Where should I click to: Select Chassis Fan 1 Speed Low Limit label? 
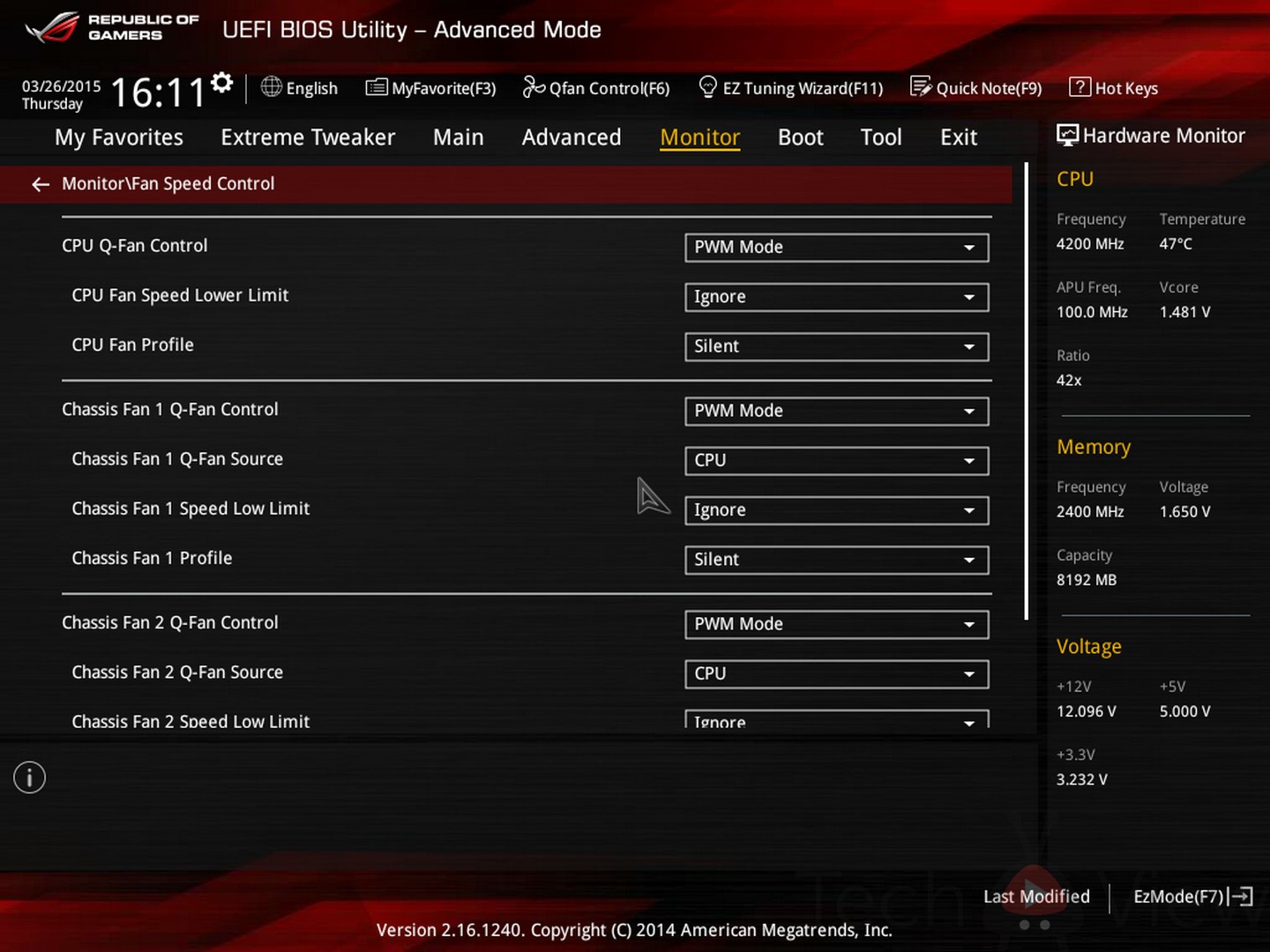click(190, 509)
